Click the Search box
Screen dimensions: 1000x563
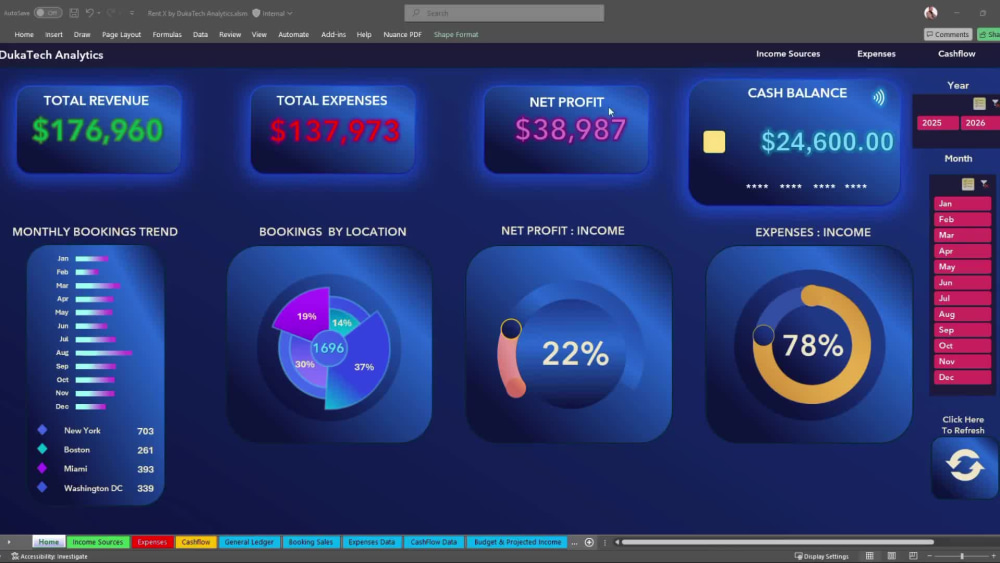(x=504, y=13)
